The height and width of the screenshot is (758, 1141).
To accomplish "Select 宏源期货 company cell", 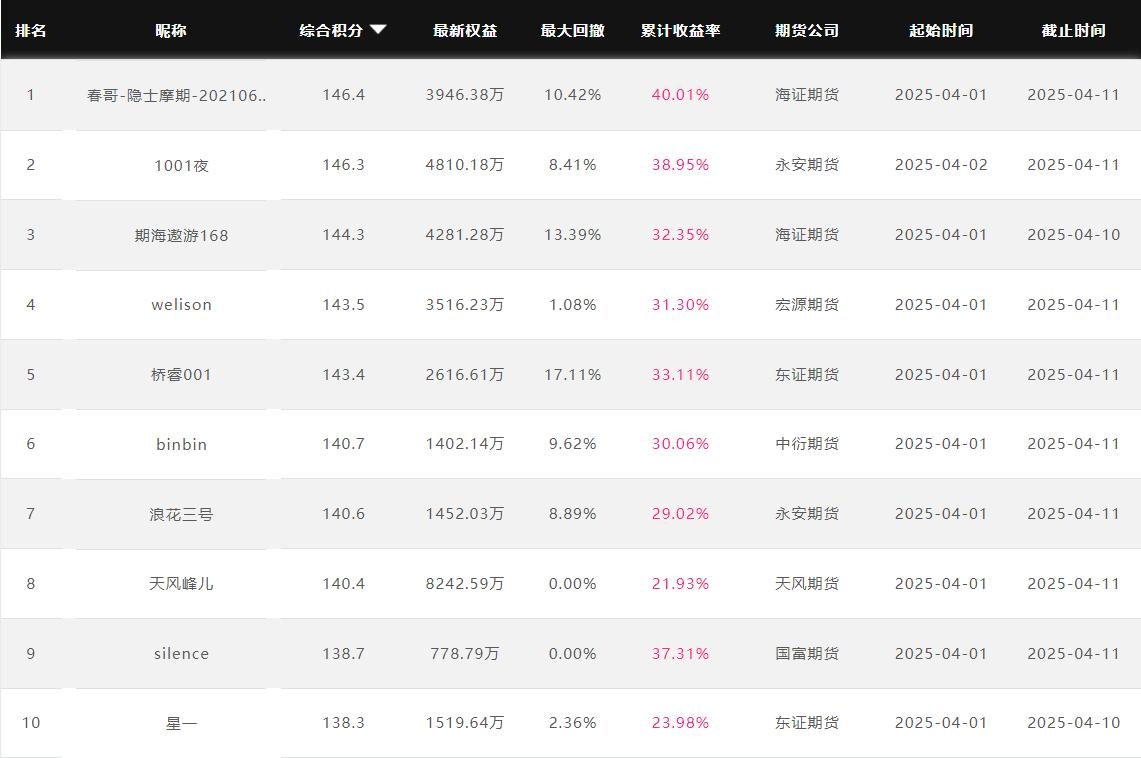I will [x=807, y=304].
